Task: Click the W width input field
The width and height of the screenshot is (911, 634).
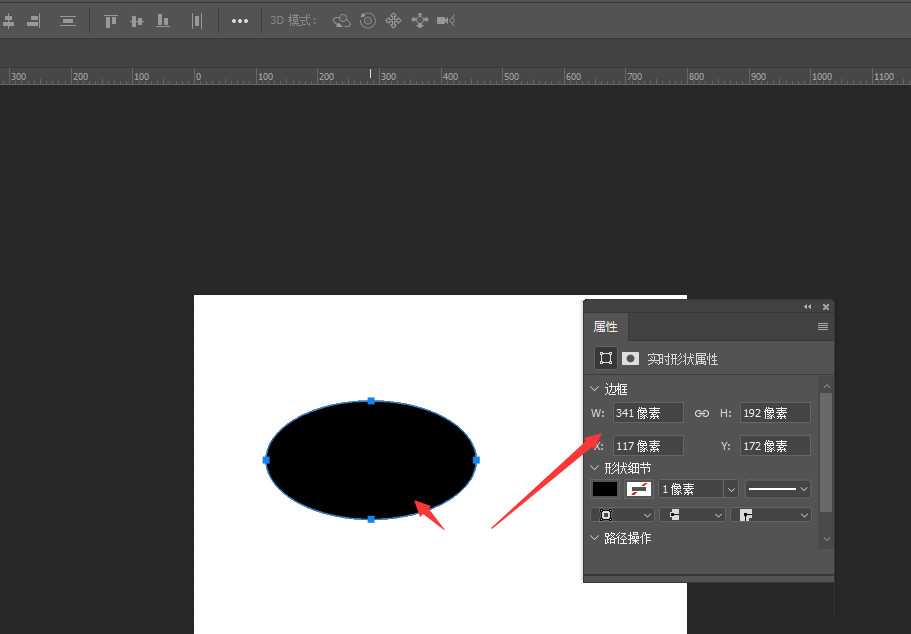Action: [647, 412]
